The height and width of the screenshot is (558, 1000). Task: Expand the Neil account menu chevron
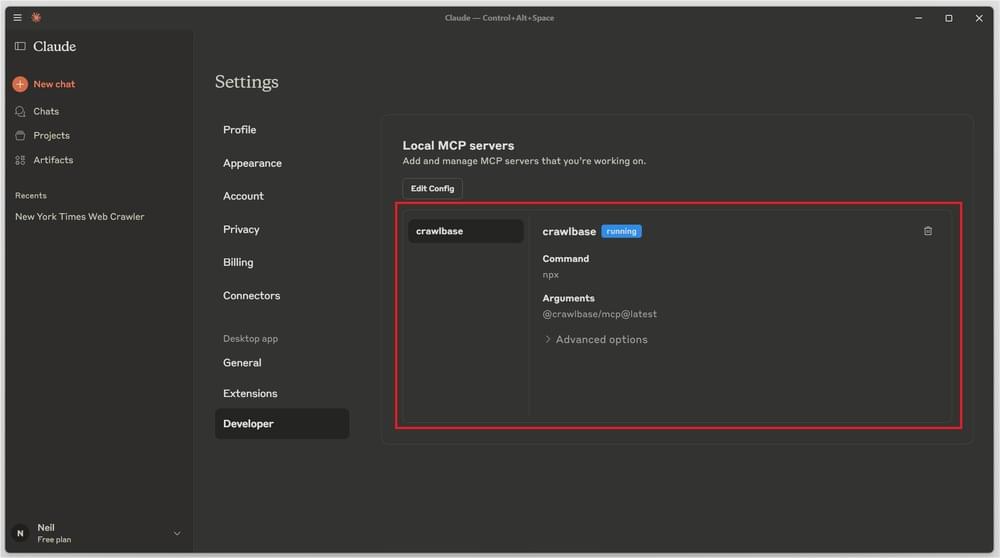pyautogui.click(x=177, y=533)
